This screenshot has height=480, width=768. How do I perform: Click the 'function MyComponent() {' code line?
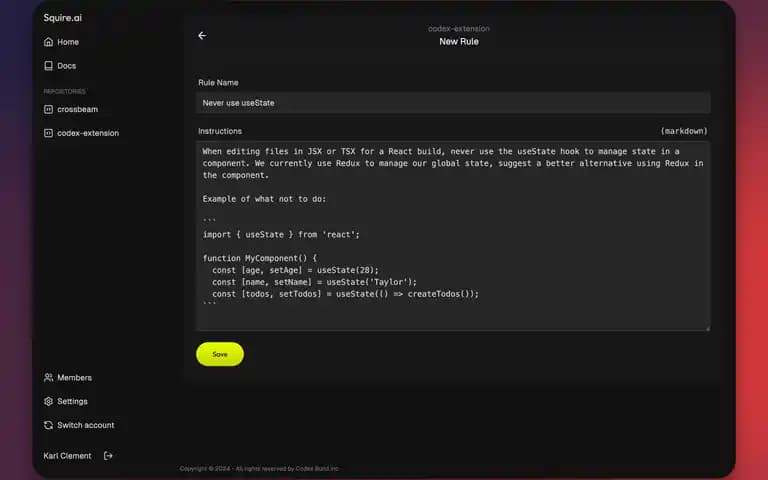(260, 258)
